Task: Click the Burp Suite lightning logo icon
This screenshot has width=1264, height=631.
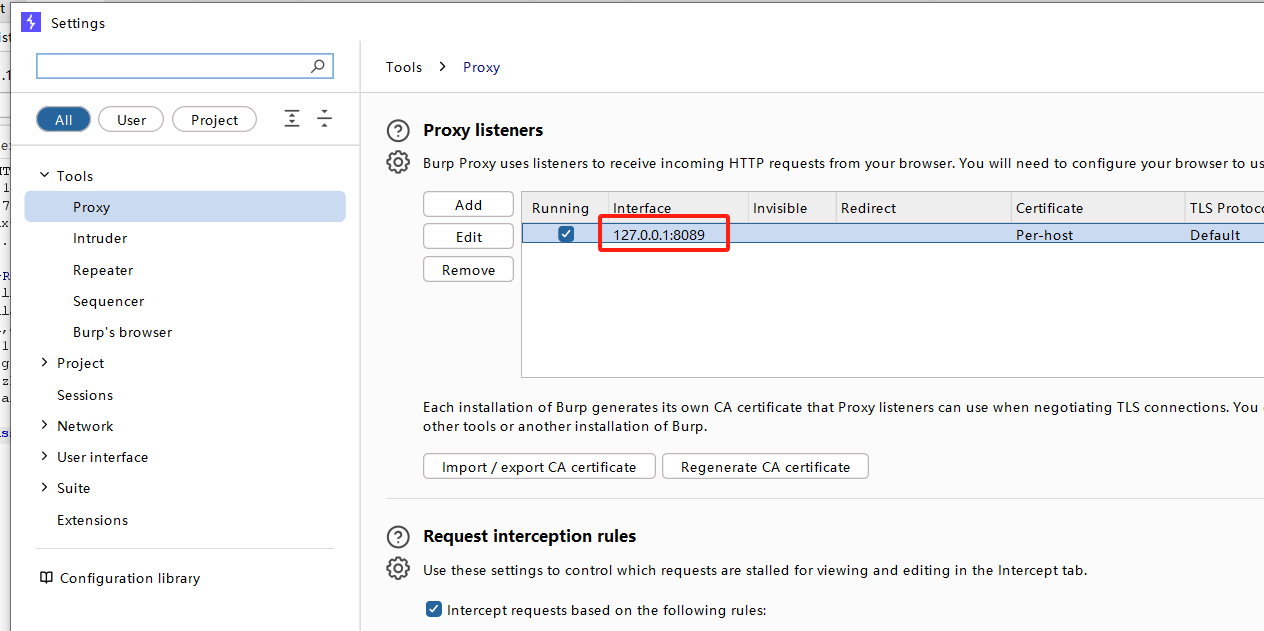Action: pos(31,22)
